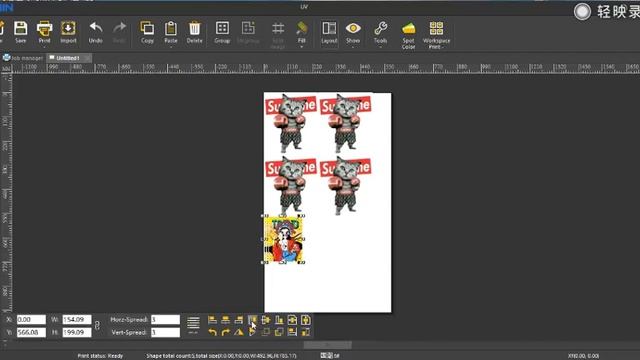Image resolution: width=640 pixels, height=360 pixels.
Task: Click the greyed overlapping squares icon
Action: click(266, 332)
